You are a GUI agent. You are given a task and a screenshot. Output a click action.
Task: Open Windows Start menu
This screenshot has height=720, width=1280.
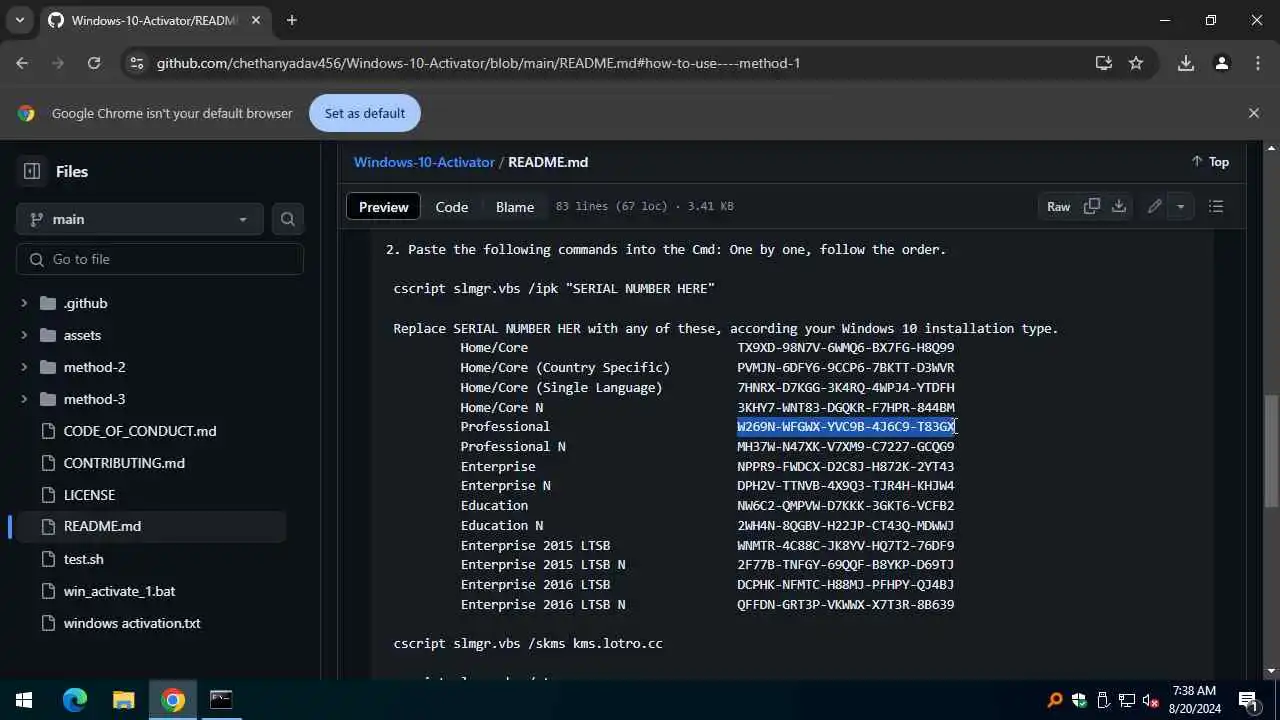coord(24,700)
